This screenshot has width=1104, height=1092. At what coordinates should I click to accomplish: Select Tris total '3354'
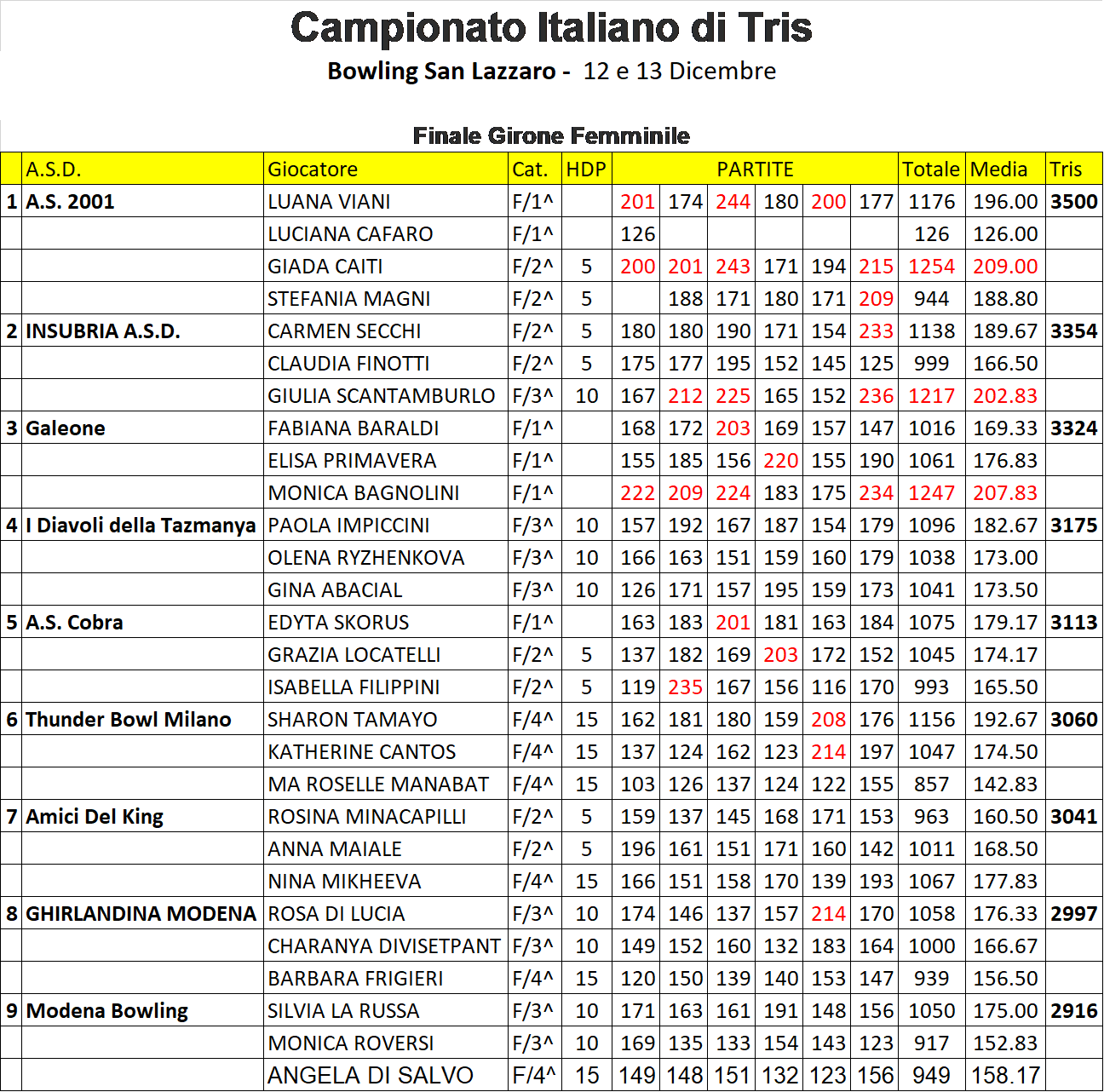pos(1074,330)
